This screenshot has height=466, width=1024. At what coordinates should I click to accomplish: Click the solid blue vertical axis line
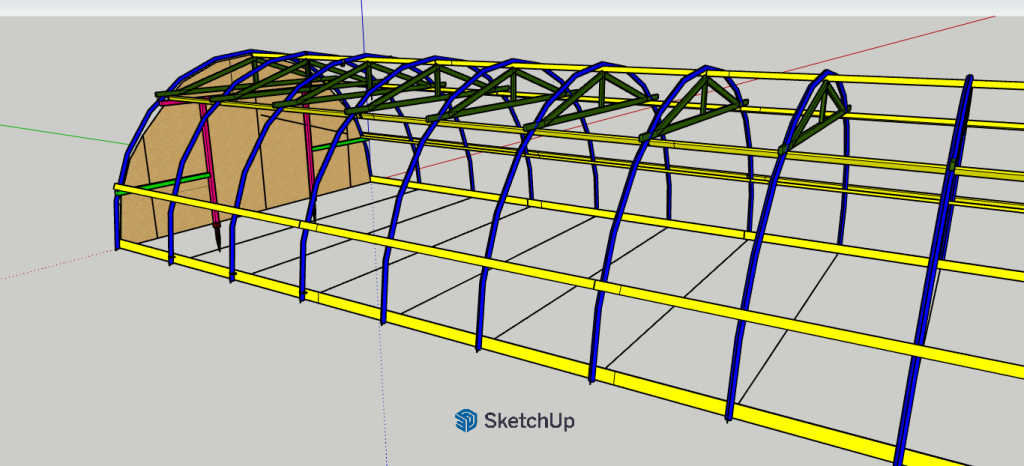click(x=361, y=25)
